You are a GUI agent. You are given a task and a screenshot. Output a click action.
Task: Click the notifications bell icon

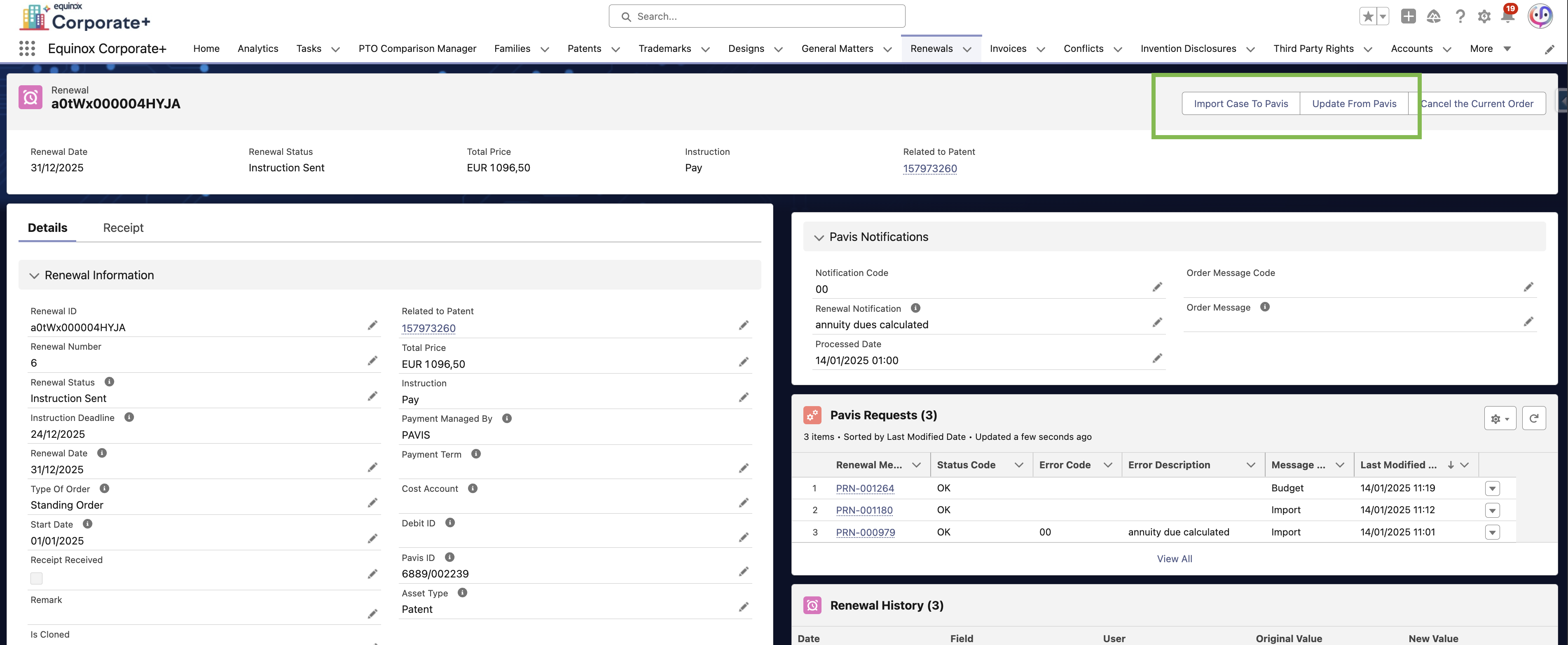(x=1508, y=16)
